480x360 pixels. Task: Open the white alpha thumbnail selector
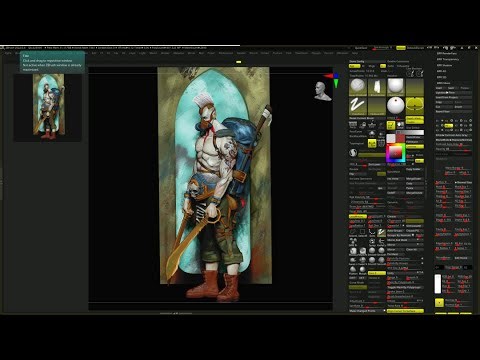point(377,87)
